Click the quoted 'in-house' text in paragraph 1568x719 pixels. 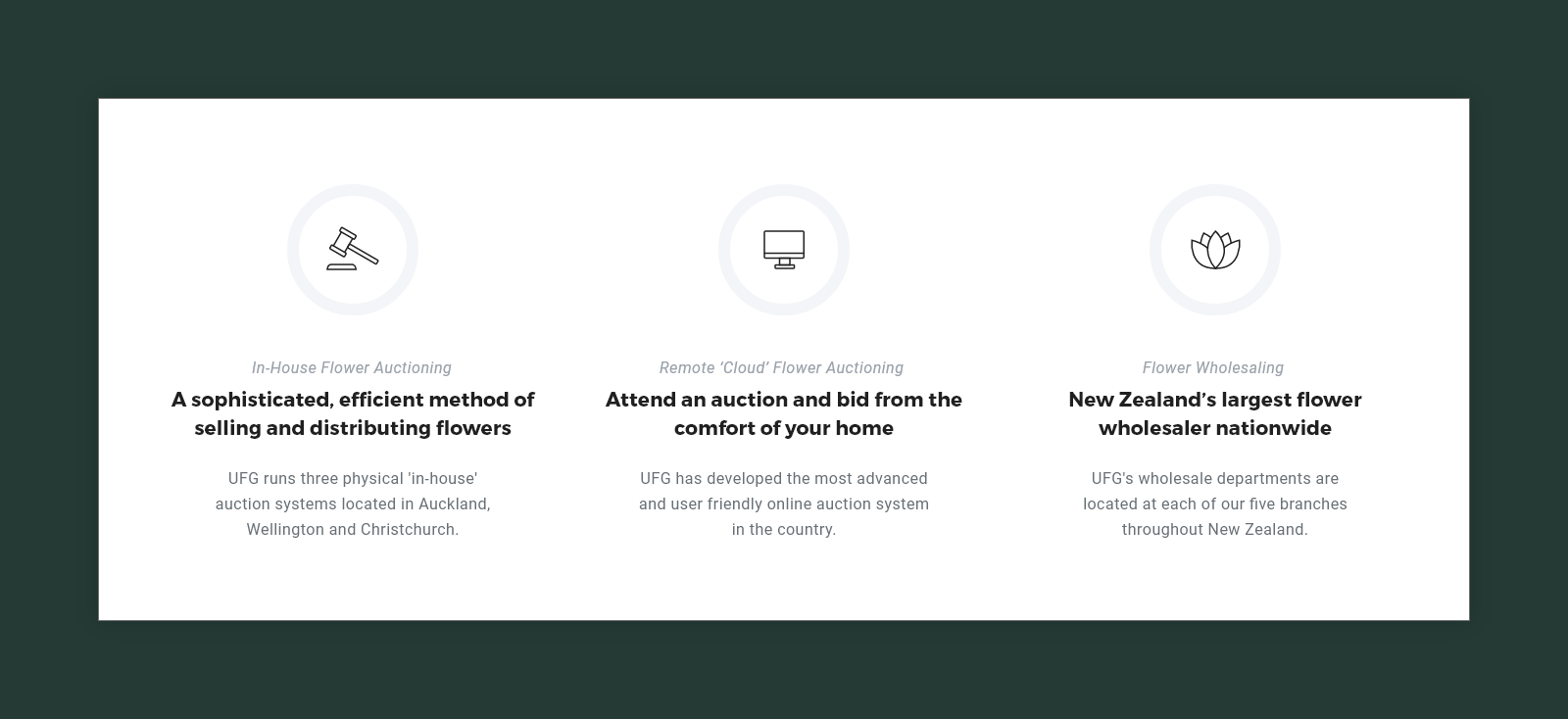[443, 479]
